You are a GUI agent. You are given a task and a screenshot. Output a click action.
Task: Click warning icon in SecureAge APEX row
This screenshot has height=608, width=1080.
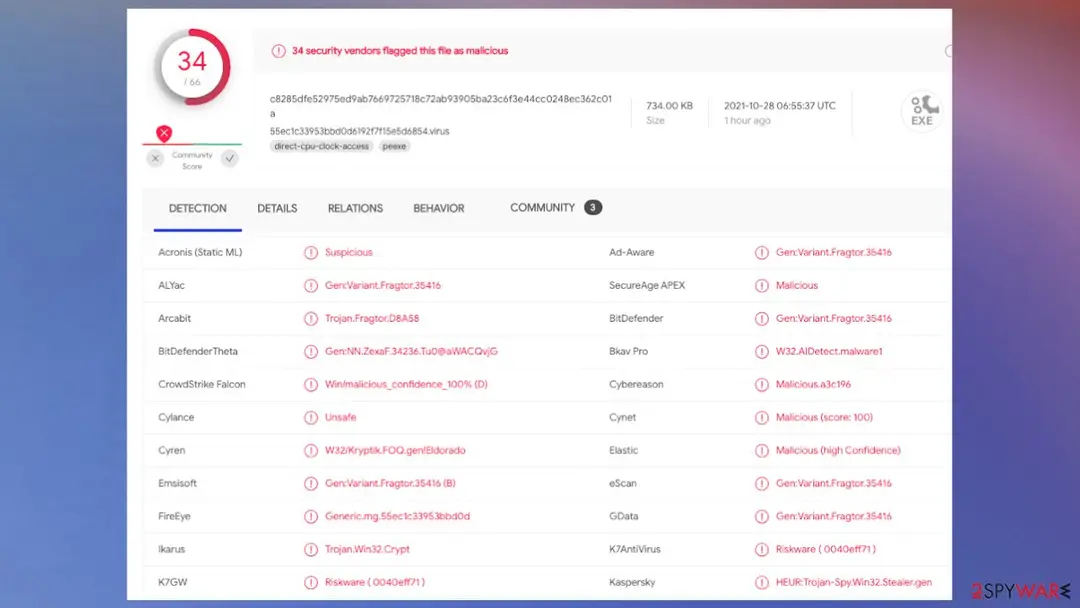coord(761,286)
